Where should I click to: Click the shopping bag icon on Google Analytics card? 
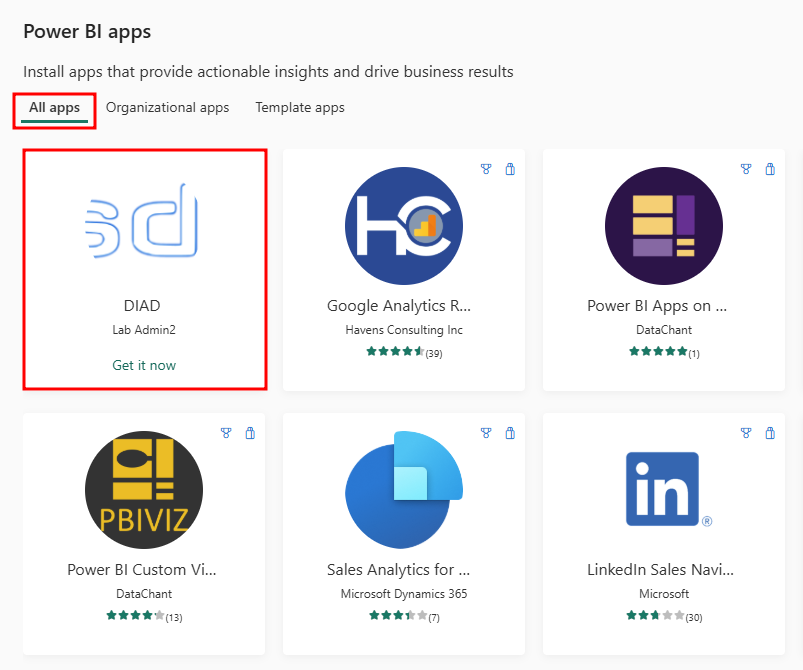(x=510, y=169)
